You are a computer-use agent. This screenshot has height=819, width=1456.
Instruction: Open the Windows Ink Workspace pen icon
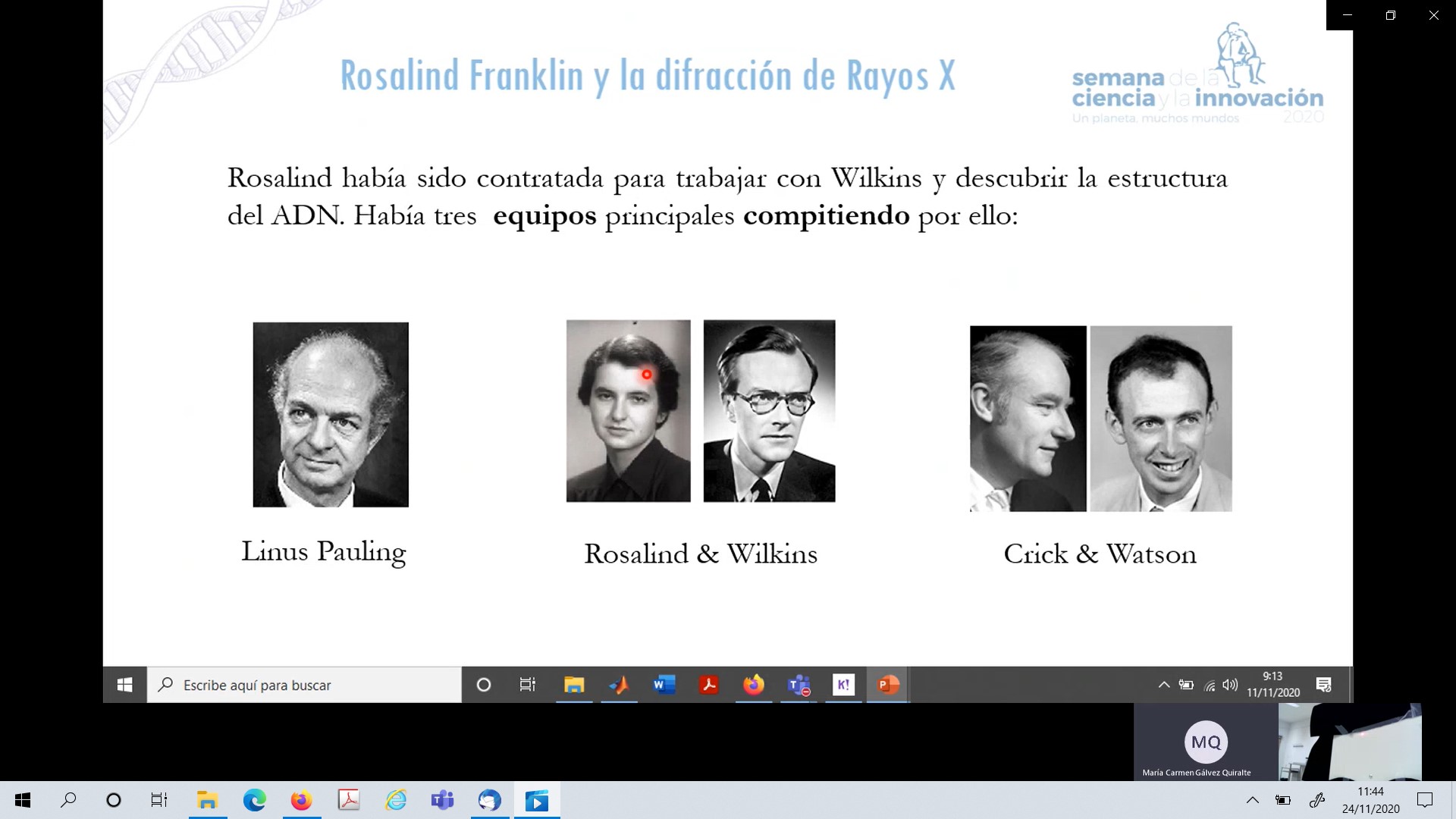1317,800
